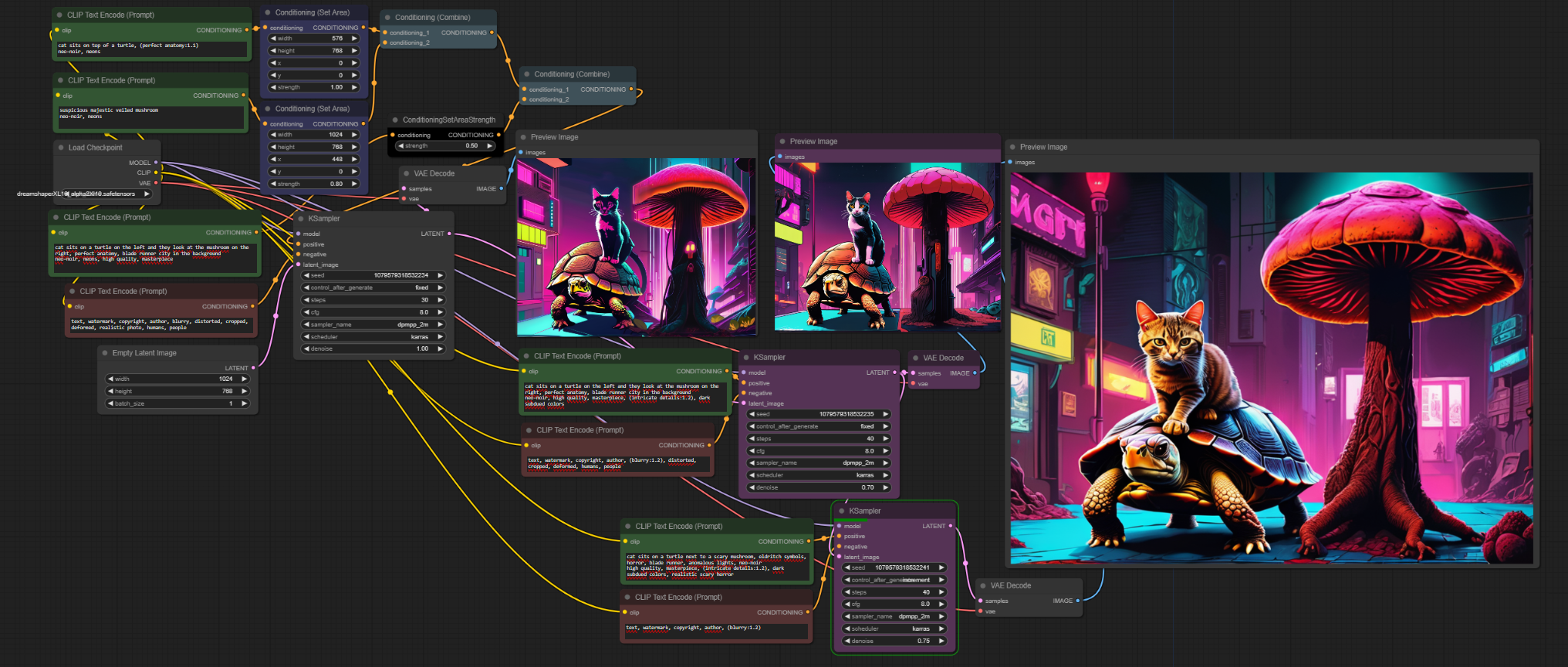Click the large cat-on-turtle preview image
This screenshot has height=667, width=1568.
[1271, 368]
